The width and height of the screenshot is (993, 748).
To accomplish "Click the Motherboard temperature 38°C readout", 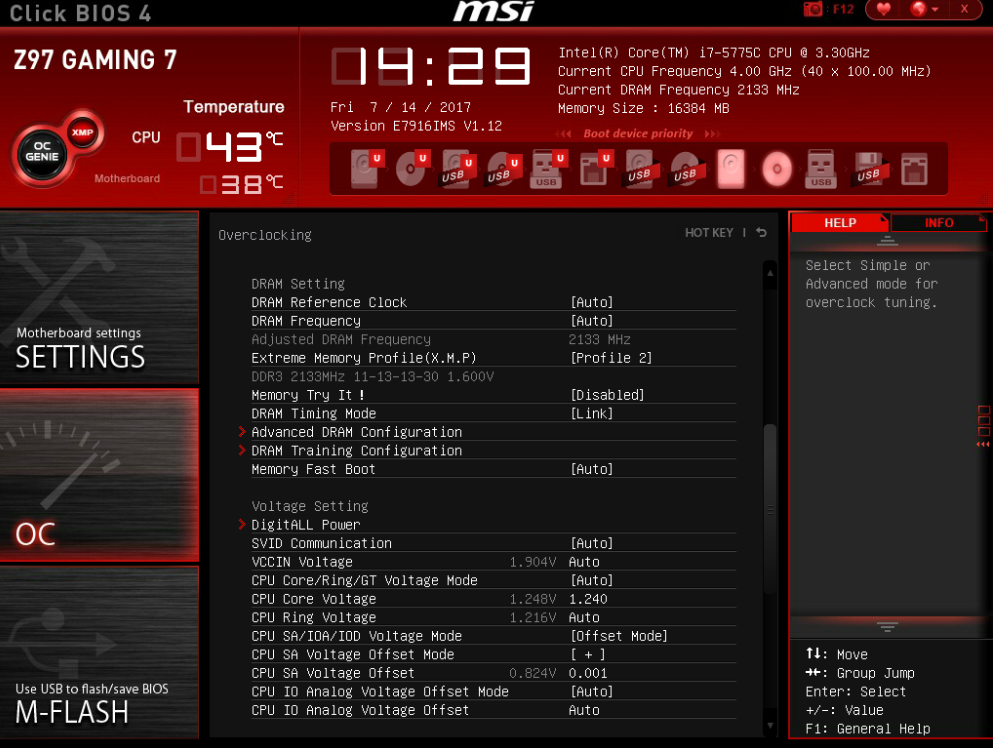I will 241,184.
